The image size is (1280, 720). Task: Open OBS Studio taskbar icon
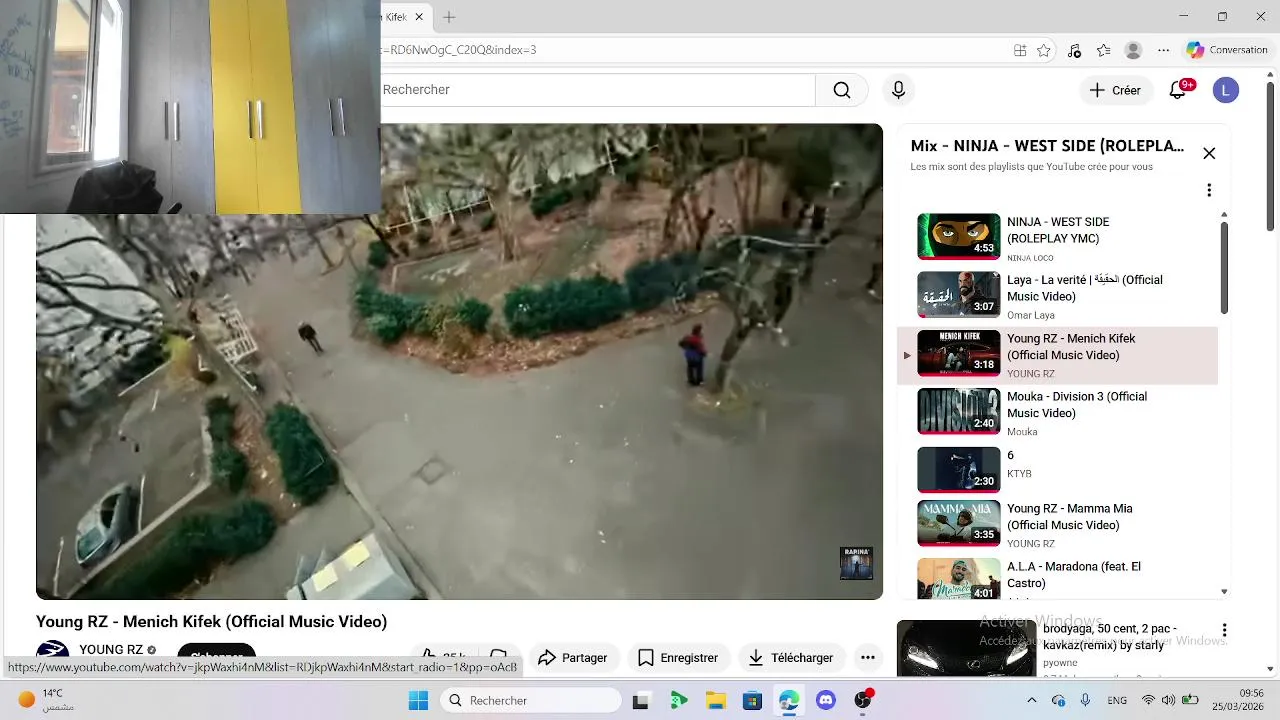pos(863,701)
